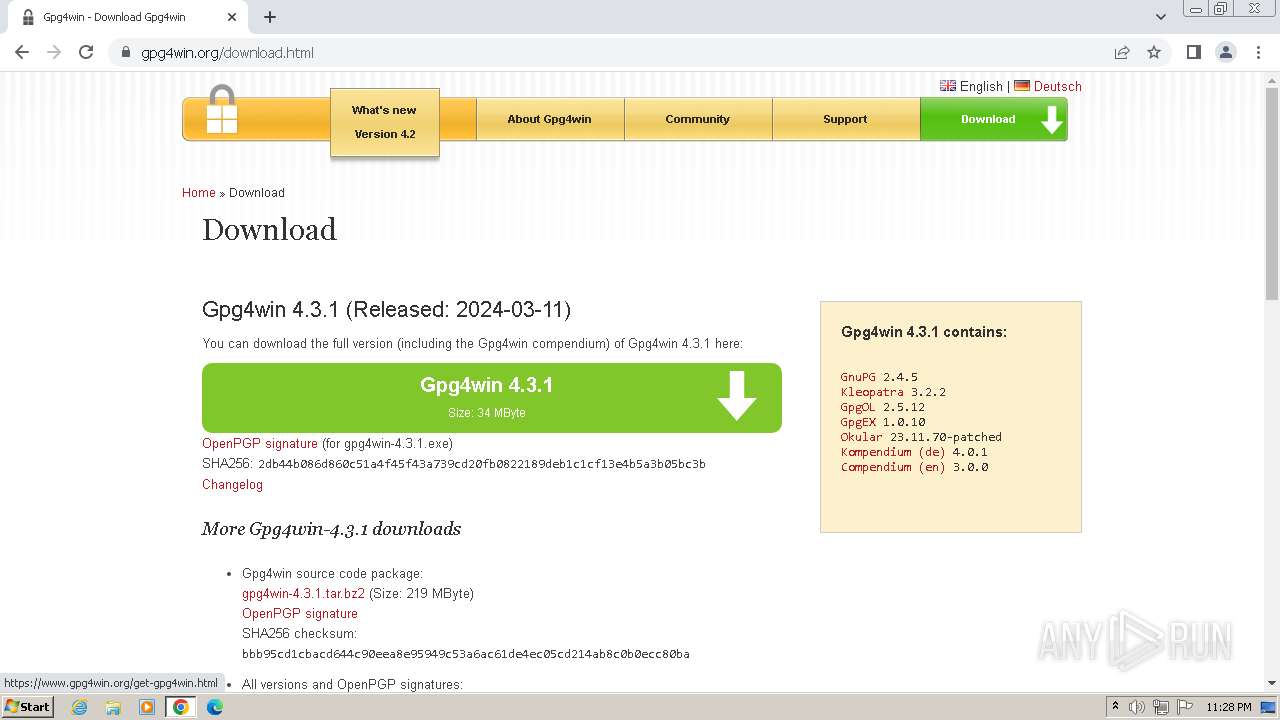Click the page vertical scrollbar thumb

(1272, 192)
